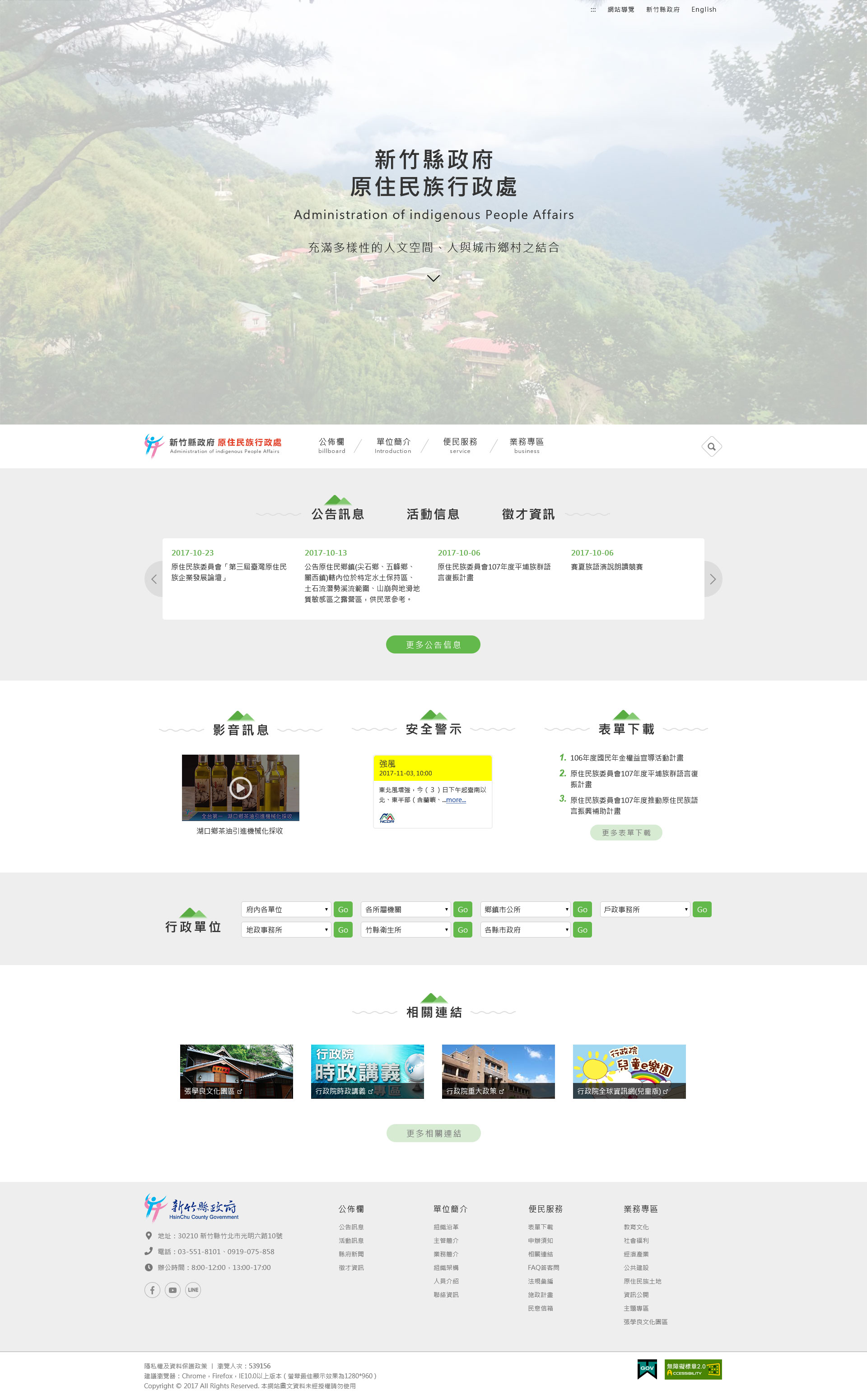Screen dimensions: 867x1400
Task: Switch to the 徵才資訊 tab
Action: 528,514
